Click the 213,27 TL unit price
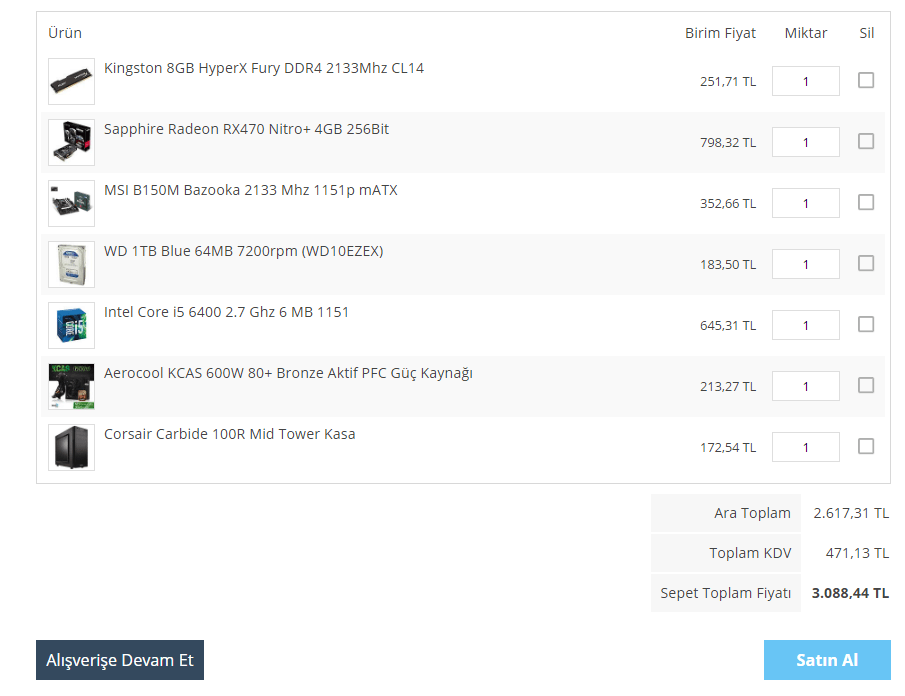905x696 pixels. point(728,387)
